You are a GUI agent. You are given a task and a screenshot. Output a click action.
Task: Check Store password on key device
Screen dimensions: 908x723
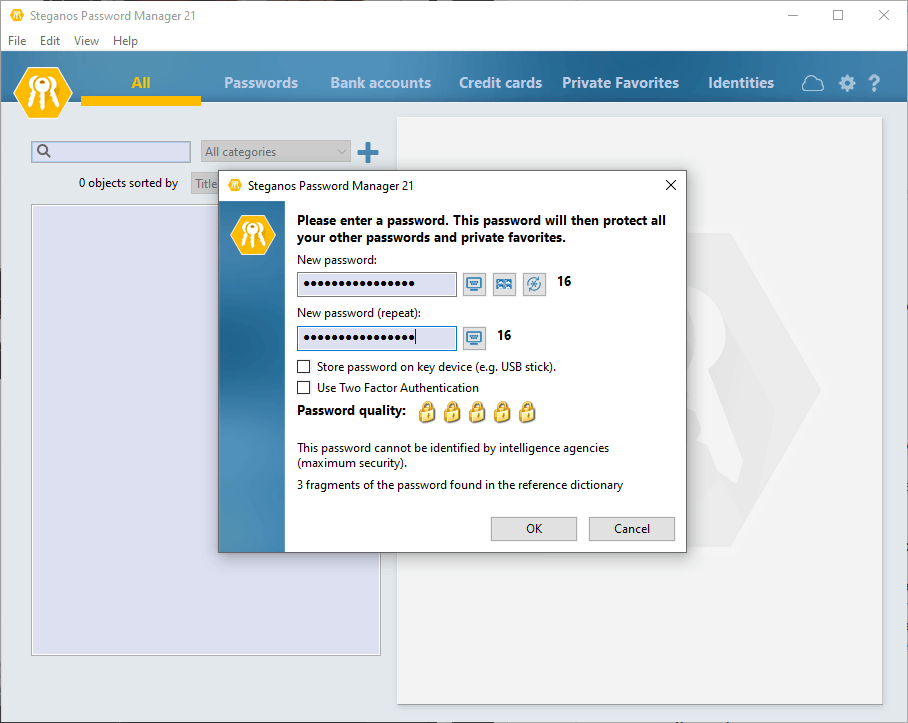coord(303,366)
